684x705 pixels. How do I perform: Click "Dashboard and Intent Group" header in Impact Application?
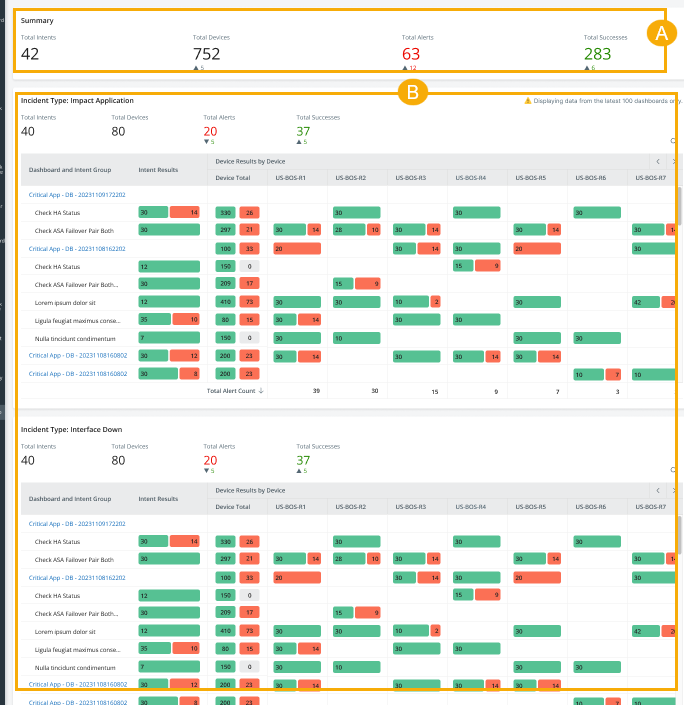70,170
